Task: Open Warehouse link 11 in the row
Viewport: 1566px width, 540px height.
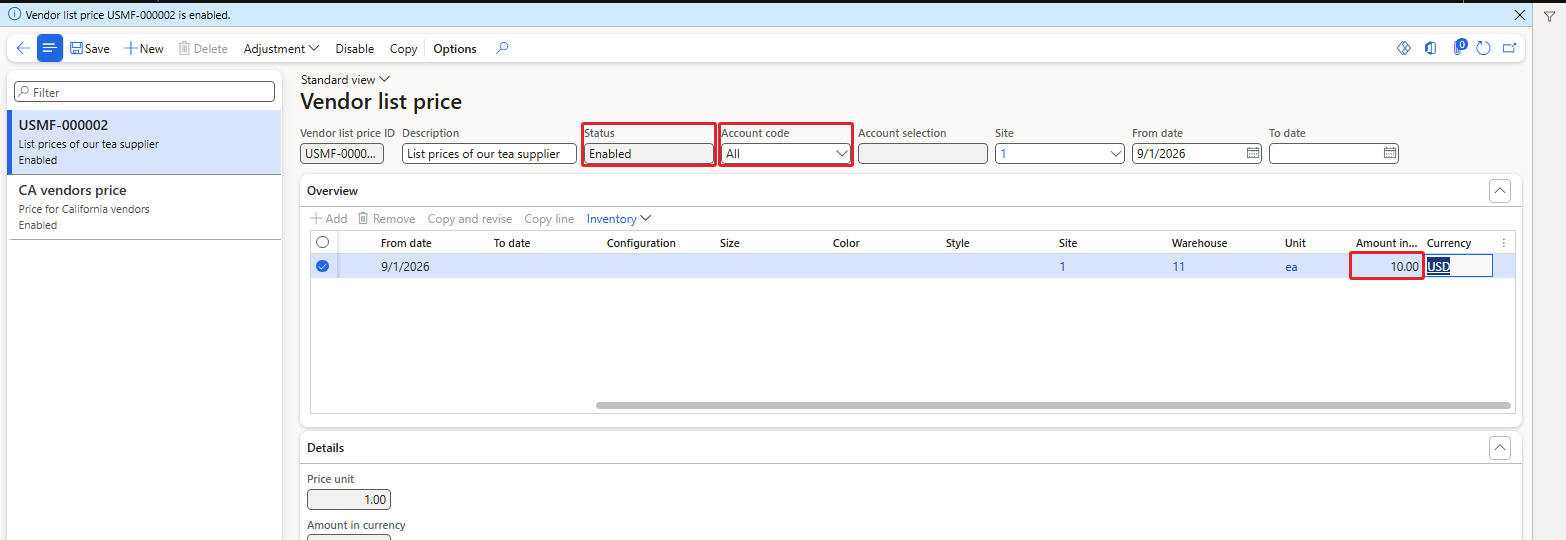Action: point(1178,267)
